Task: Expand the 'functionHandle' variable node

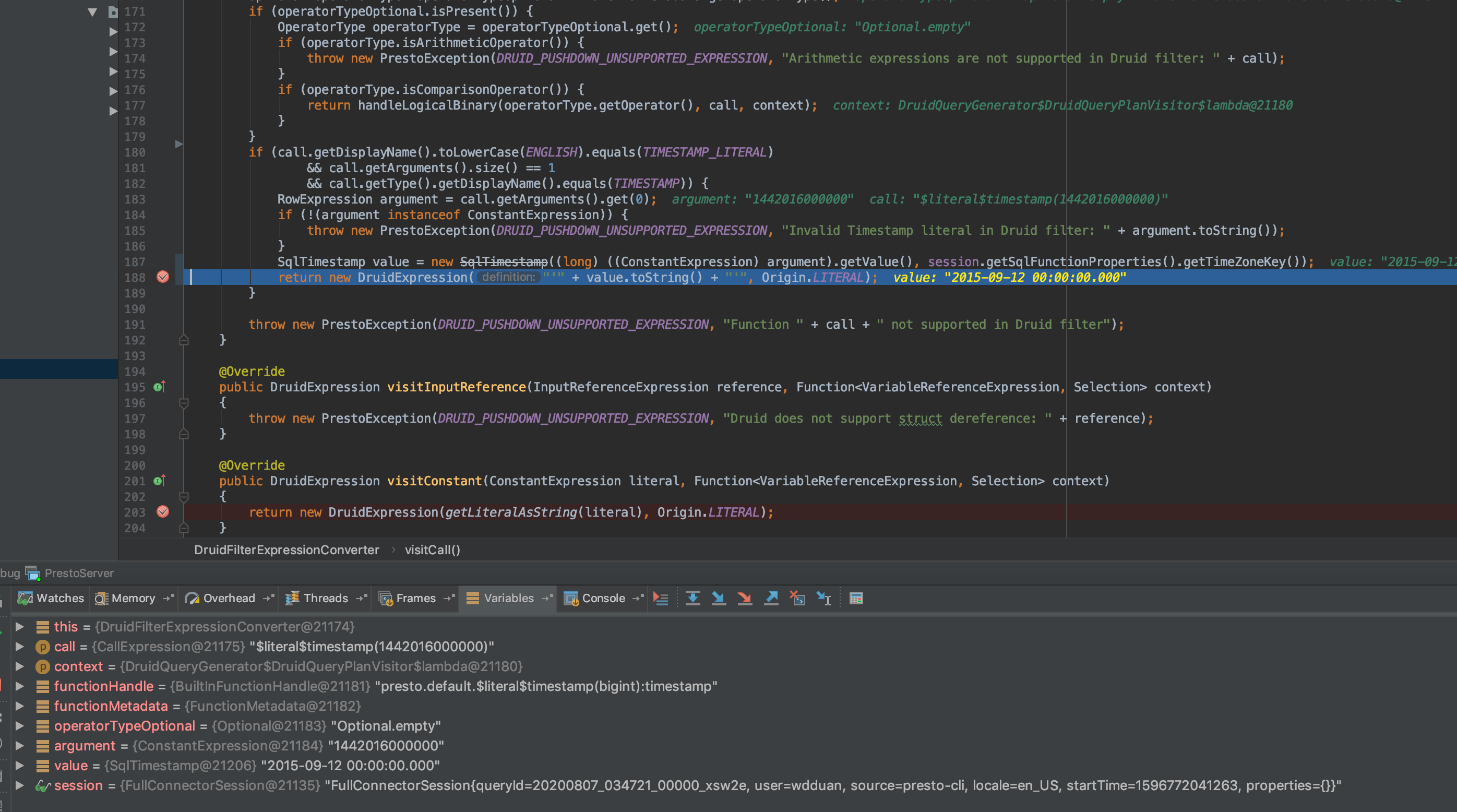Action: [x=19, y=686]
